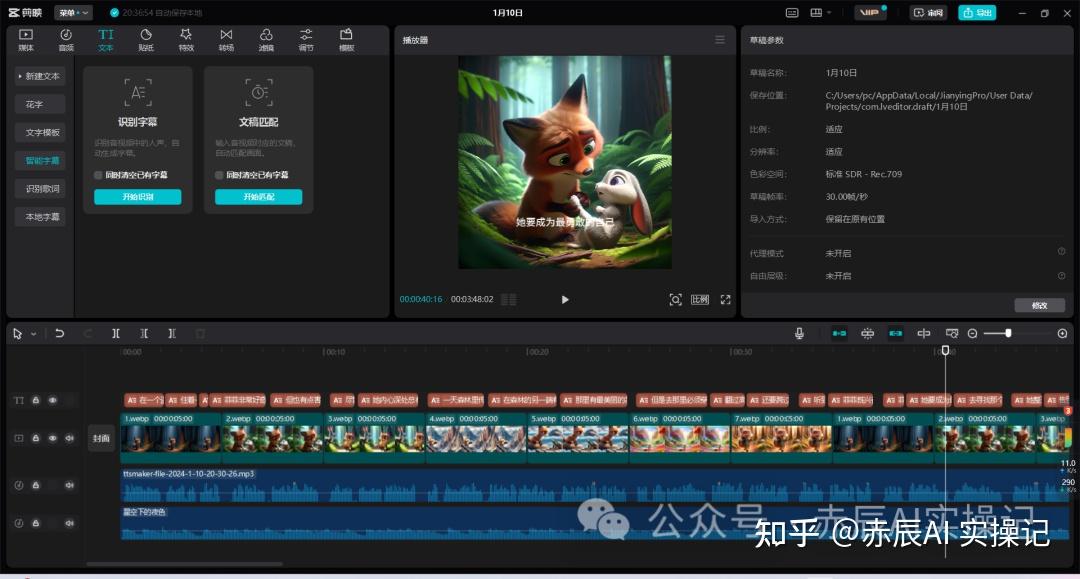
Task: Select the 4.webp clip on timeline
Action: [476, 437]
